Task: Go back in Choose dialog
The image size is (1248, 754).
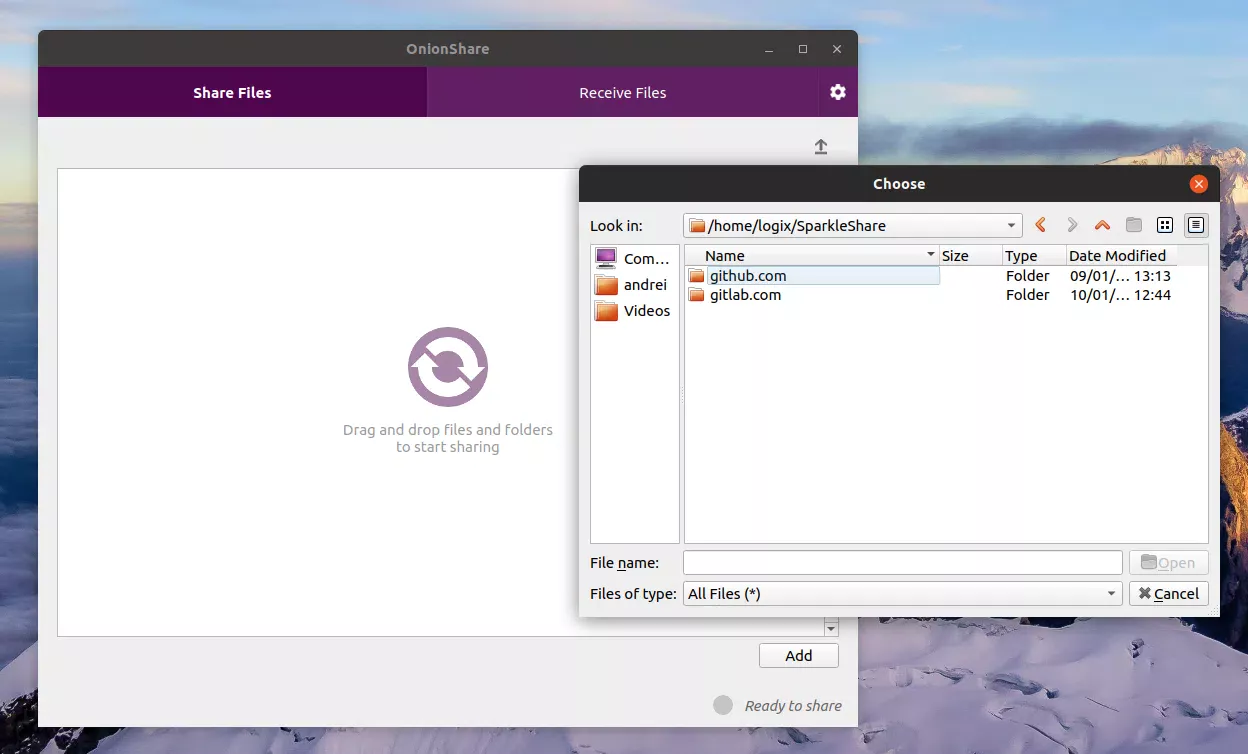Action: [x=1041, y=225]
